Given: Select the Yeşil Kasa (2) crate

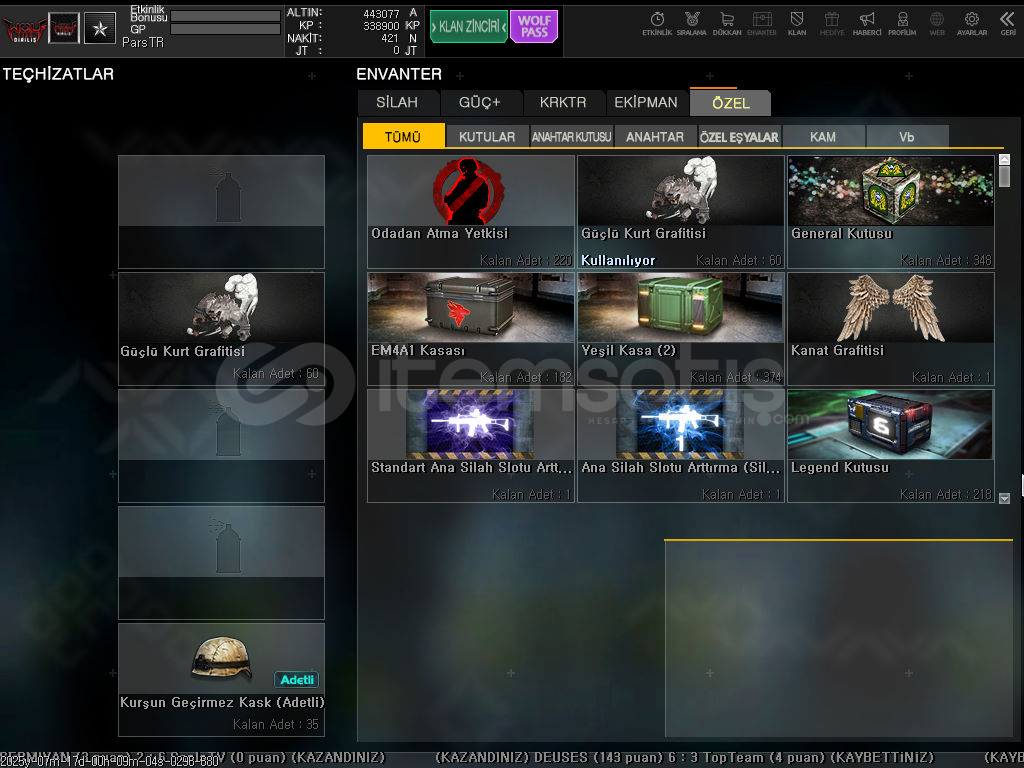Looking at the screenshot, I should coord(680,329).
